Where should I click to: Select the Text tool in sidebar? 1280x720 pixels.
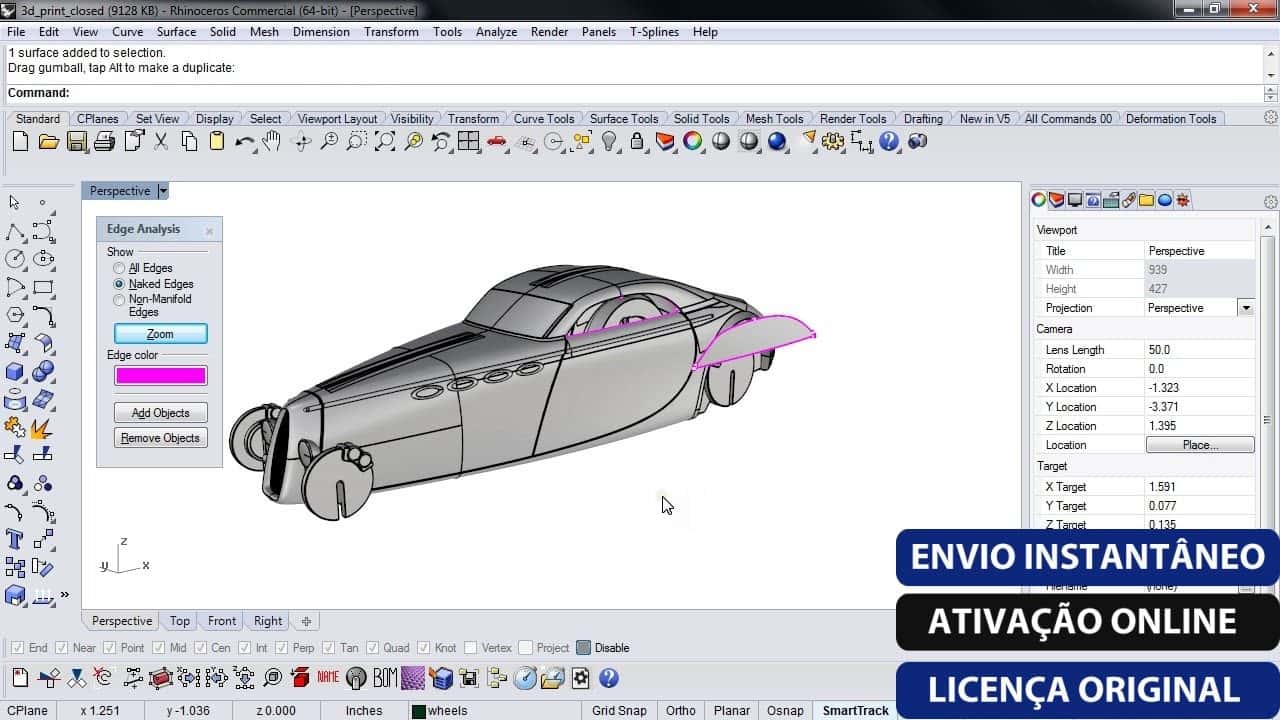15,540
